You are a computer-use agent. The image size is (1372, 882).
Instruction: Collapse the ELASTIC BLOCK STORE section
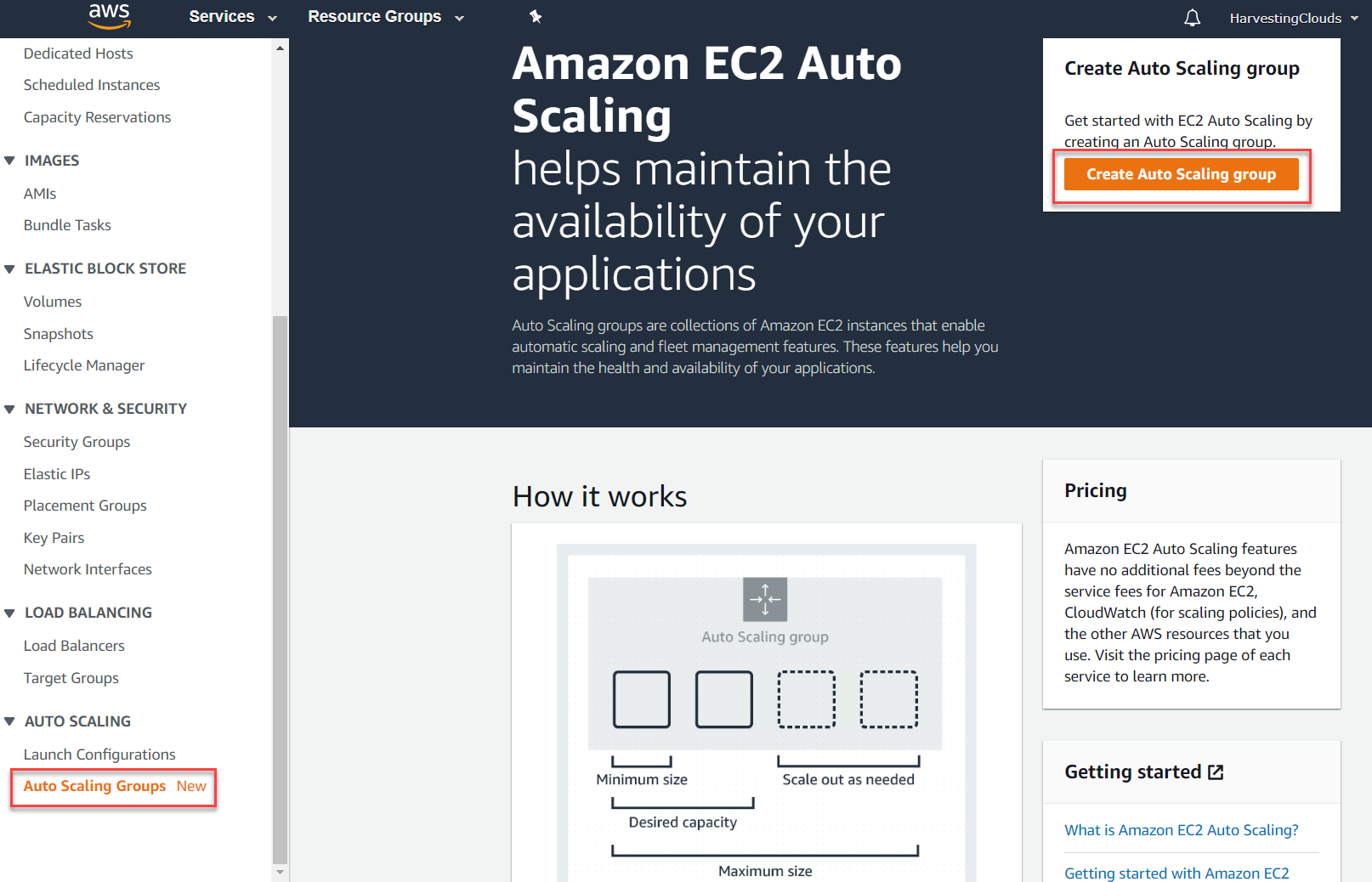(9, 269)
